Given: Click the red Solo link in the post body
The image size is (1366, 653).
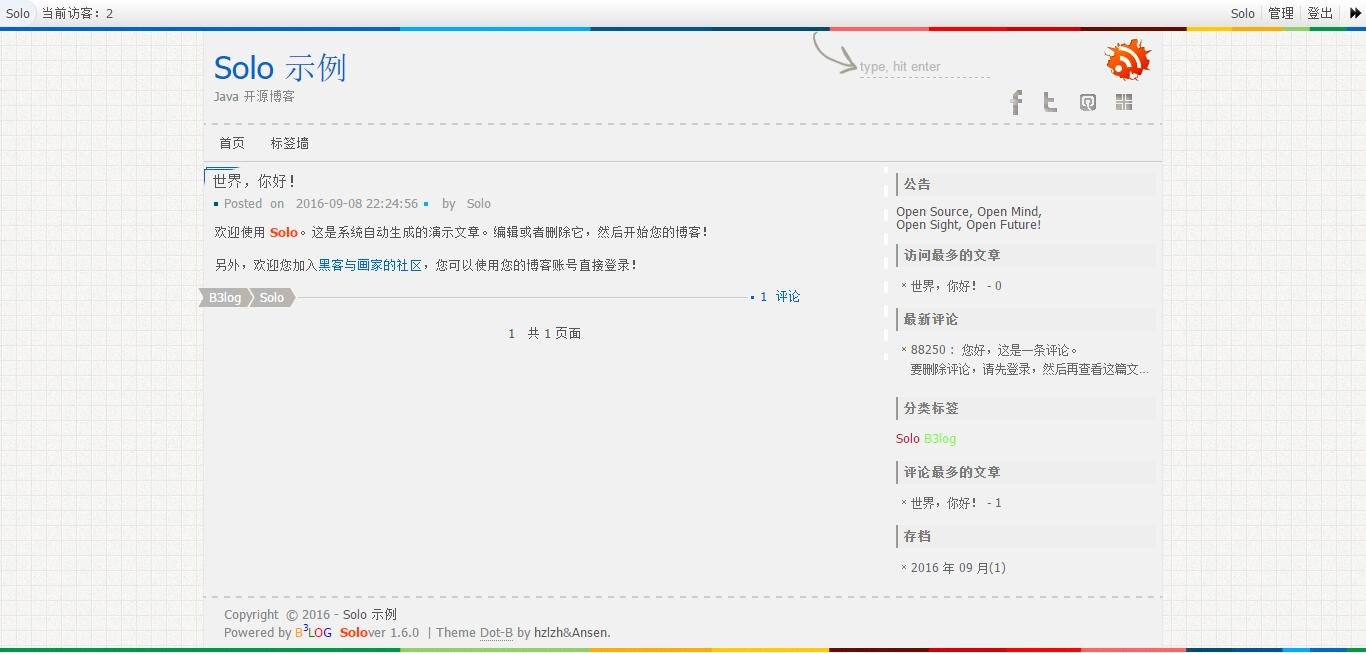Looking at the screenshot, I should pyautogui.click(x=283, y=232).
